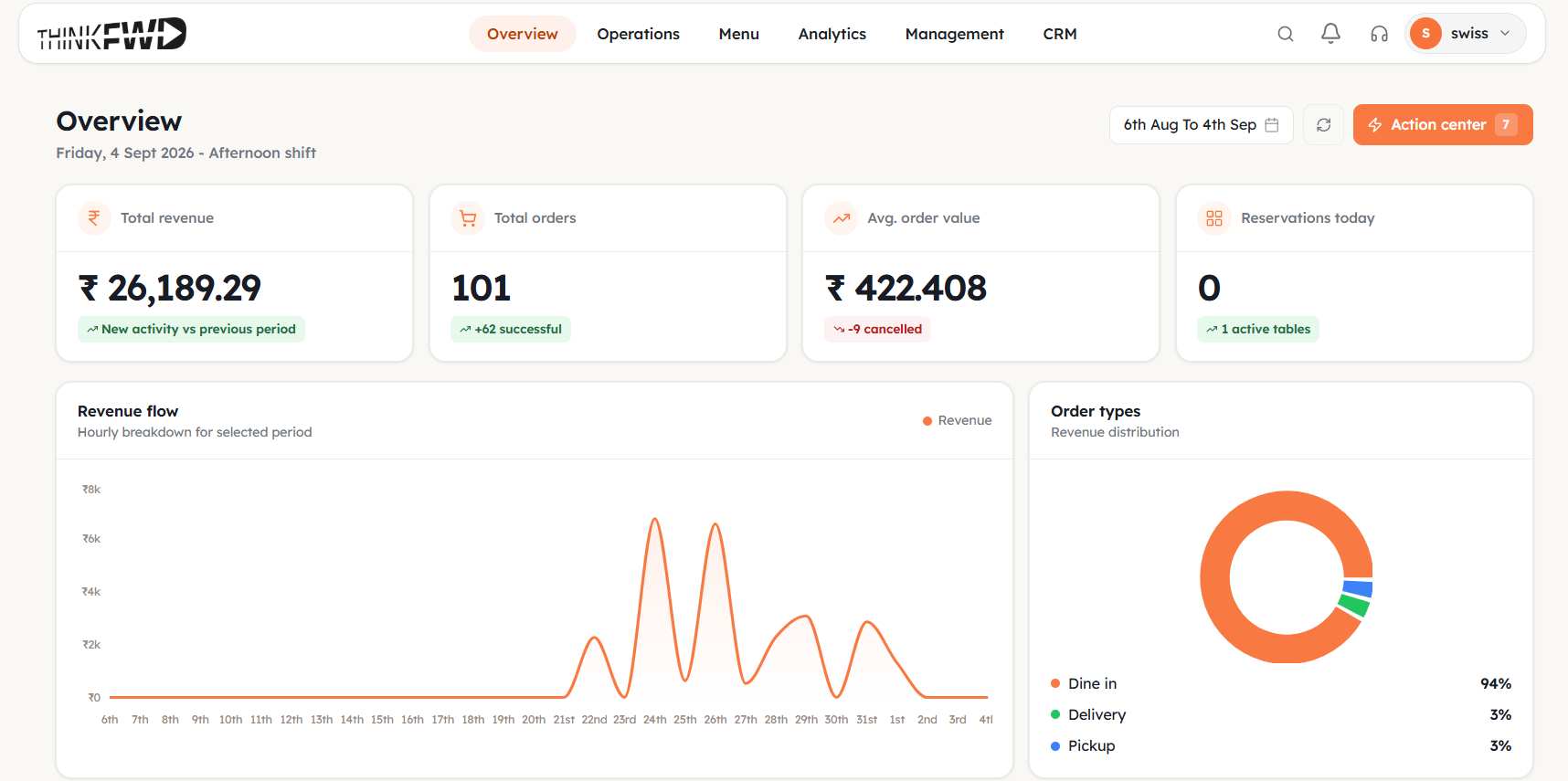The image size is (1568, 781).
Task: Open the search icon in the header
Action: tap(1286, 34)
